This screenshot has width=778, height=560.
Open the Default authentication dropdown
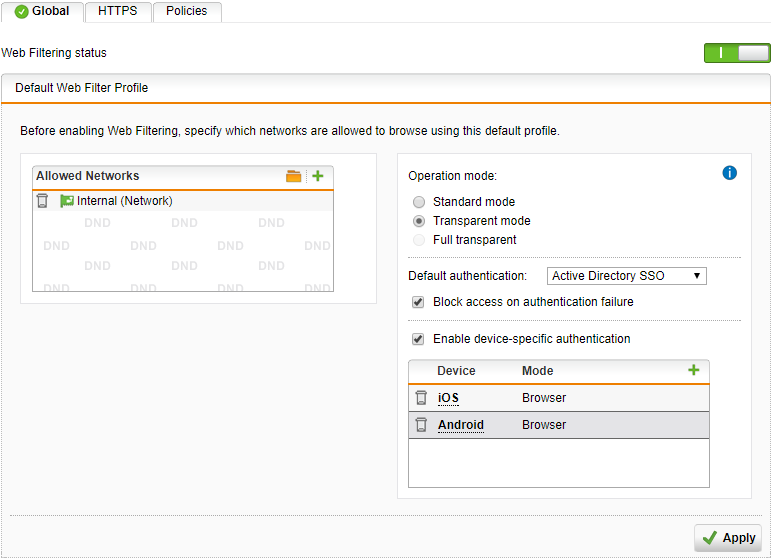pyautogui.click(x=627, y=276)
